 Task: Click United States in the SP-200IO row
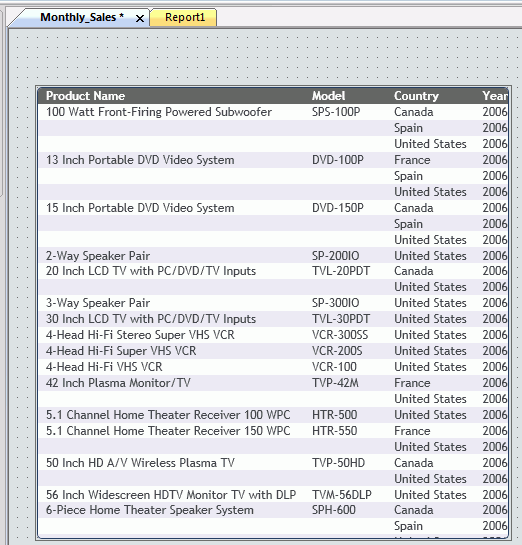coord(430,256)
